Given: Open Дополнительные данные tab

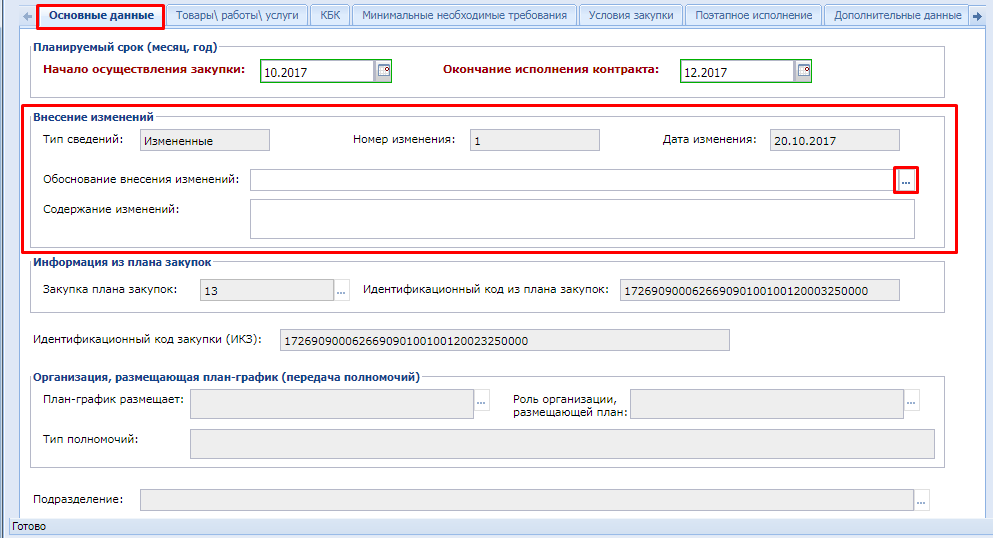Looking at the screenshot, I should tap(897, 16).
